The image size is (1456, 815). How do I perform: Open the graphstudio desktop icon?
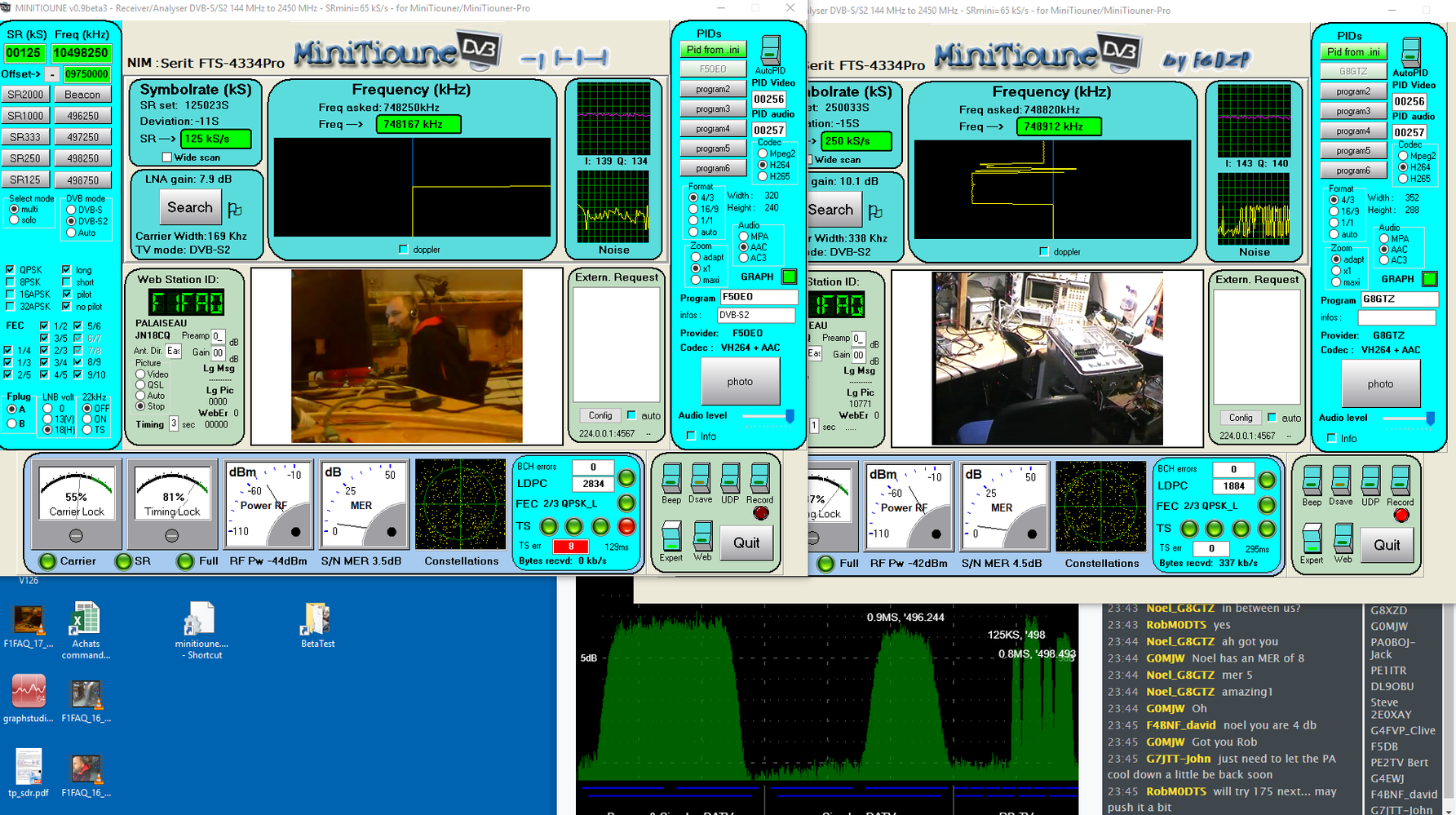[x=29, y=699]
